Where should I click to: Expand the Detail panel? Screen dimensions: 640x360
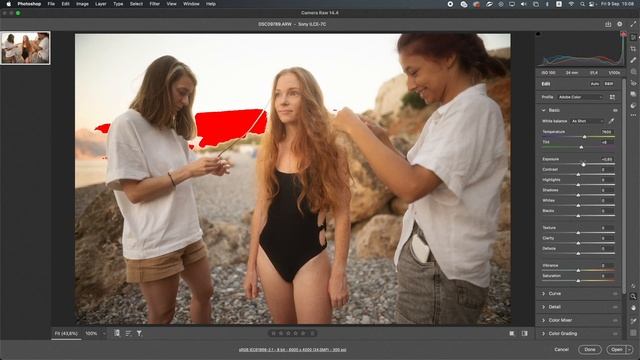pyautogui.click(x=543, y=307)
